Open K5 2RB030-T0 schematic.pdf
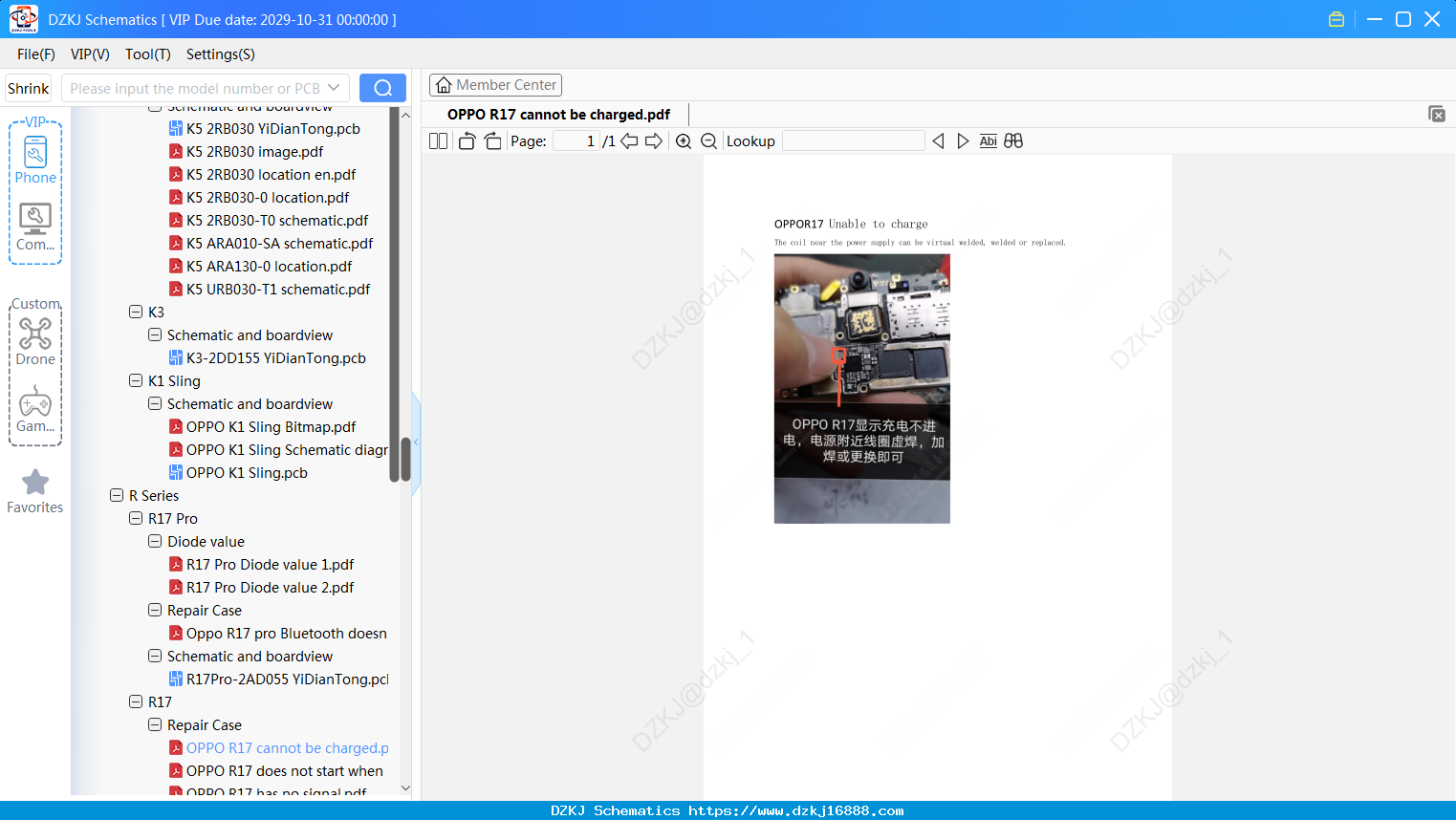This screenshot has height=820, width=1456. 277,220
